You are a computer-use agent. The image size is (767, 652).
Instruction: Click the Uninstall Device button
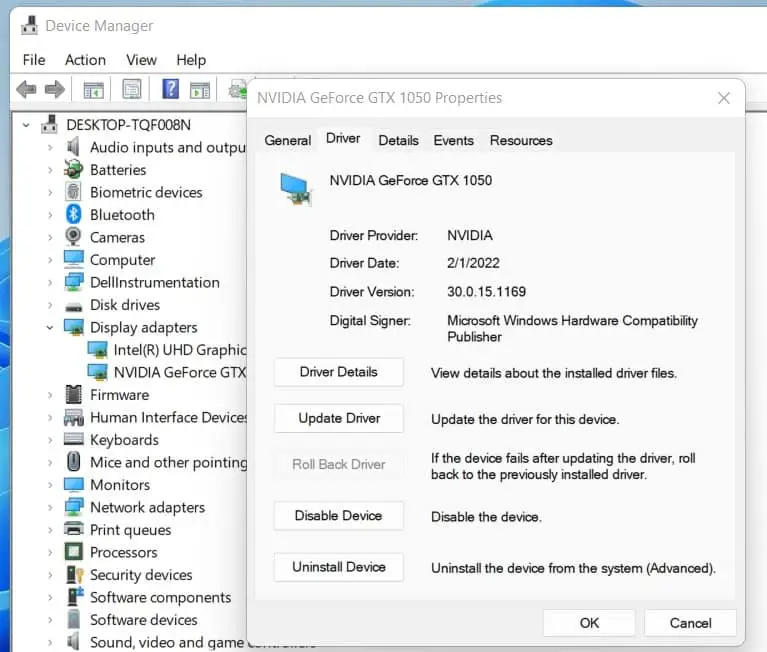click(338, 567)
